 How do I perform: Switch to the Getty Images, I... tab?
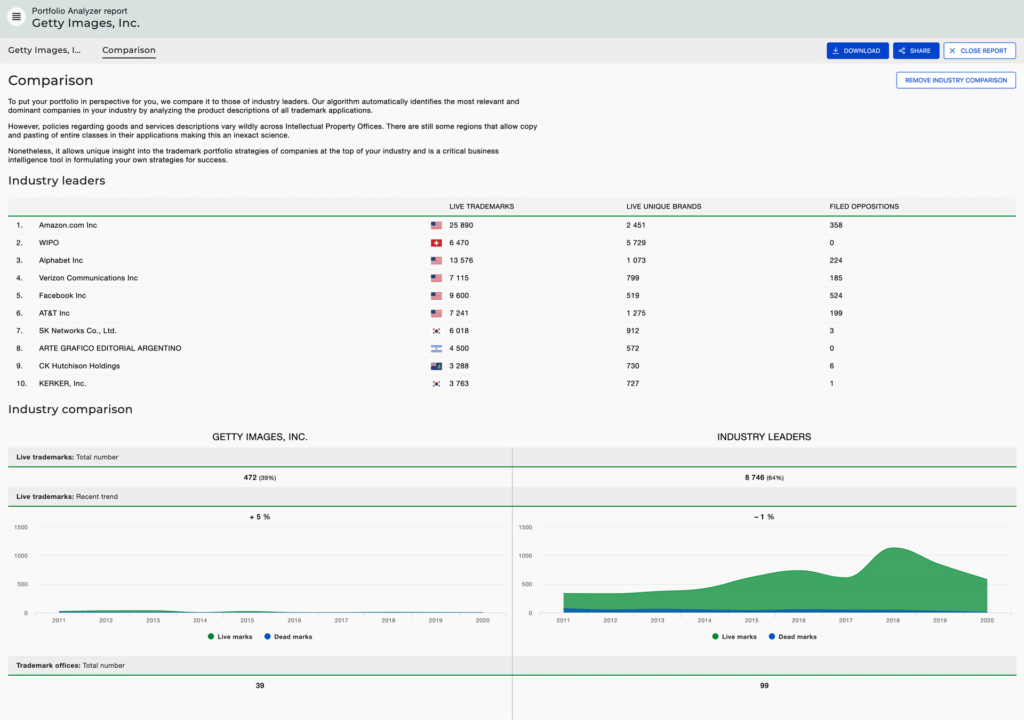click(x=45, y=50)
